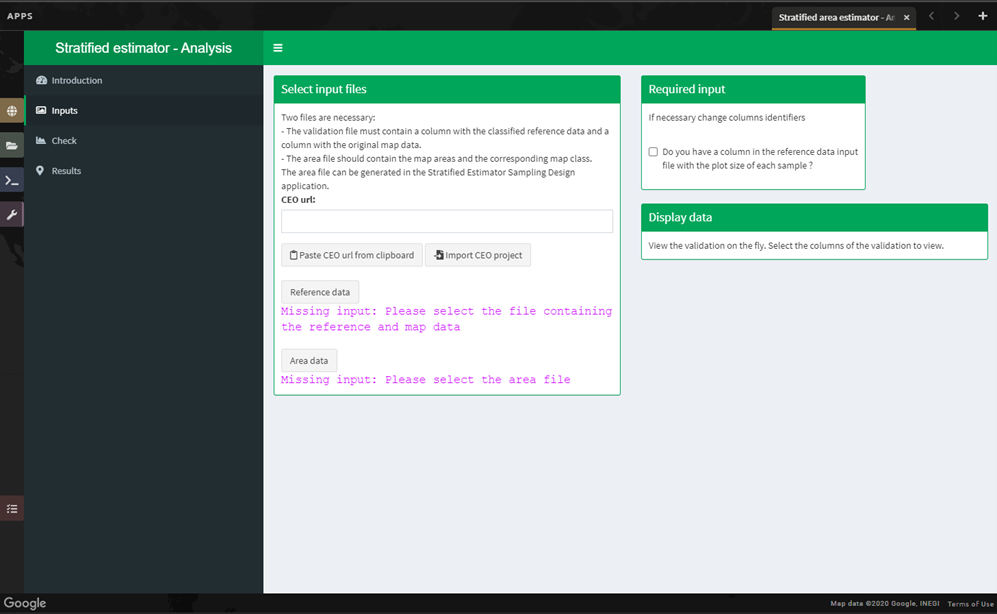The image size is (997, 614).
Task: Check the reference data plot size option
Action: [x=653, y=152]
